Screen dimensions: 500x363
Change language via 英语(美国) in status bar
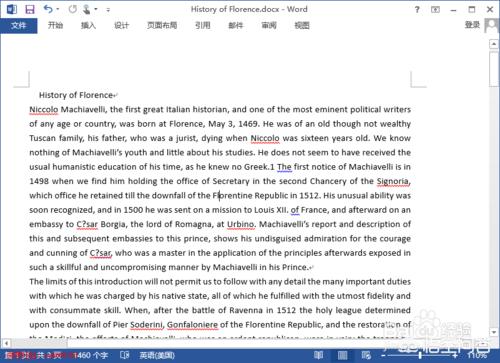[157, 355]
